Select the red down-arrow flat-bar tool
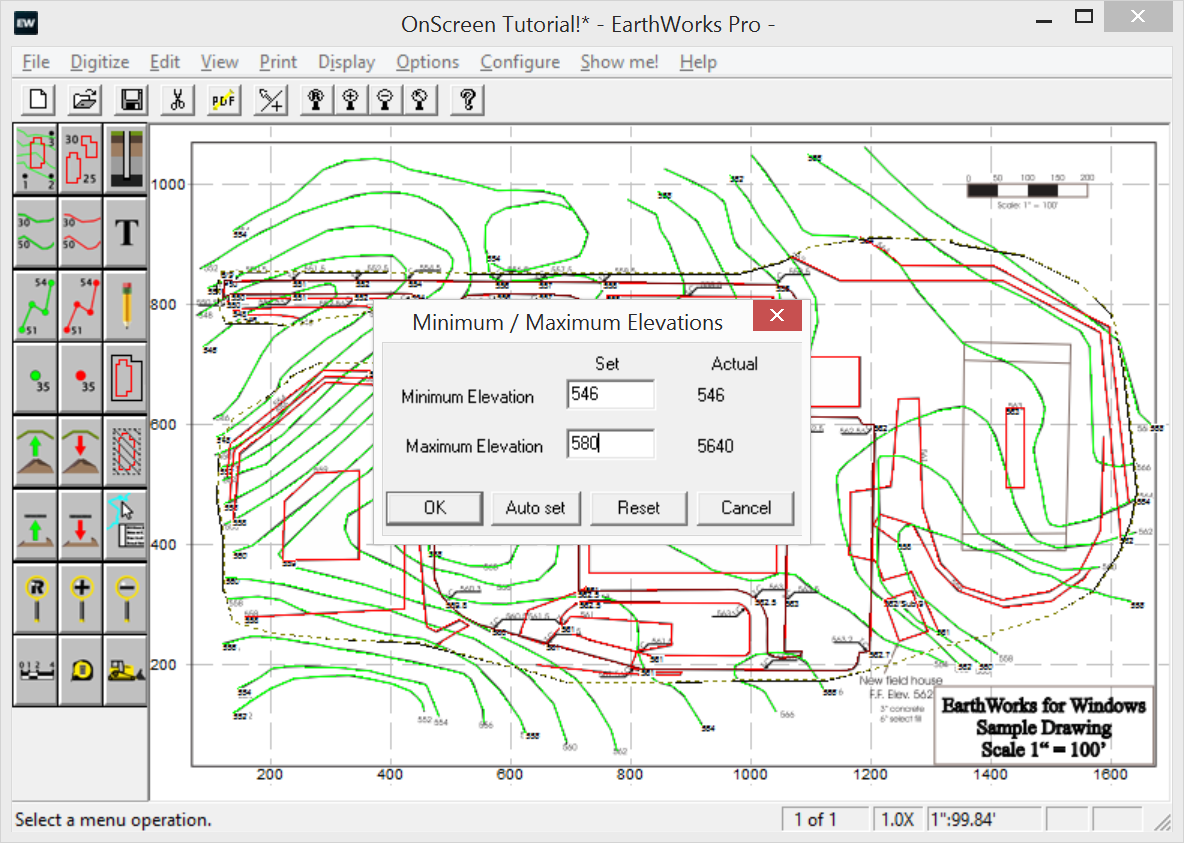The width and height of the screenshot is (1184, 843). (81, 523)
